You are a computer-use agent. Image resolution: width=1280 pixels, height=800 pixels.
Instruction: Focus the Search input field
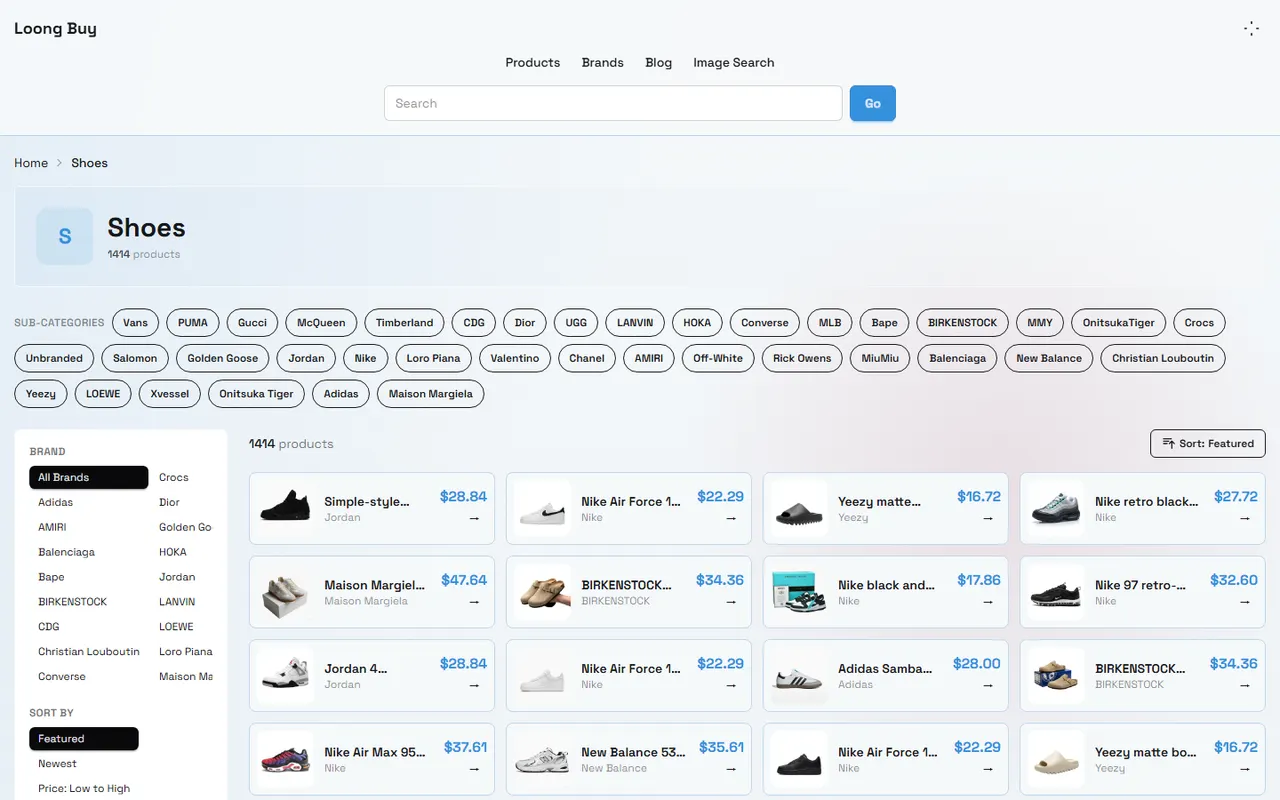[x=613, y=103]
